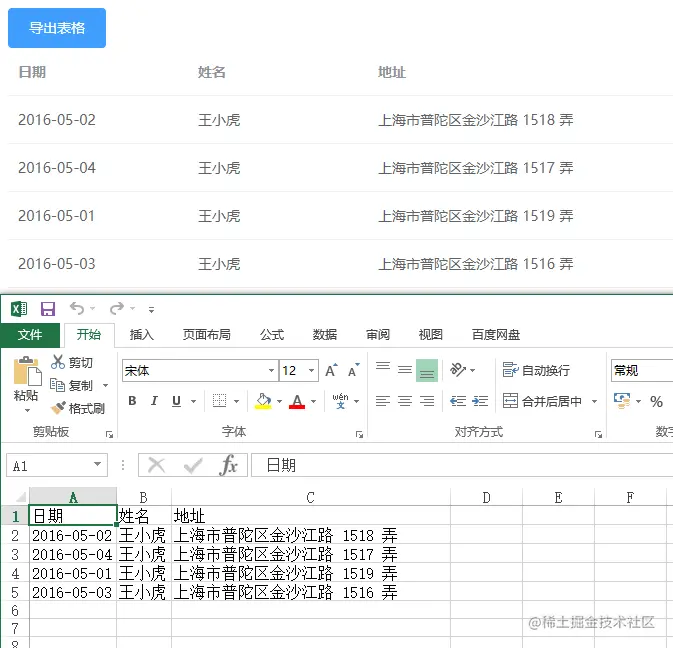Expand underline style options arrow
The width and height of the screenshot is (673, 648).
[194, 401]
